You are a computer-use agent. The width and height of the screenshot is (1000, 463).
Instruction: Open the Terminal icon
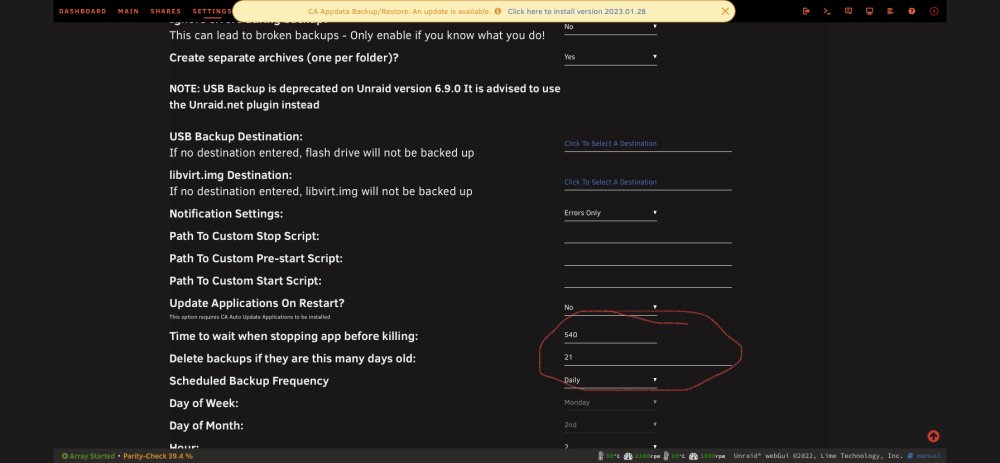click(827, 11)
